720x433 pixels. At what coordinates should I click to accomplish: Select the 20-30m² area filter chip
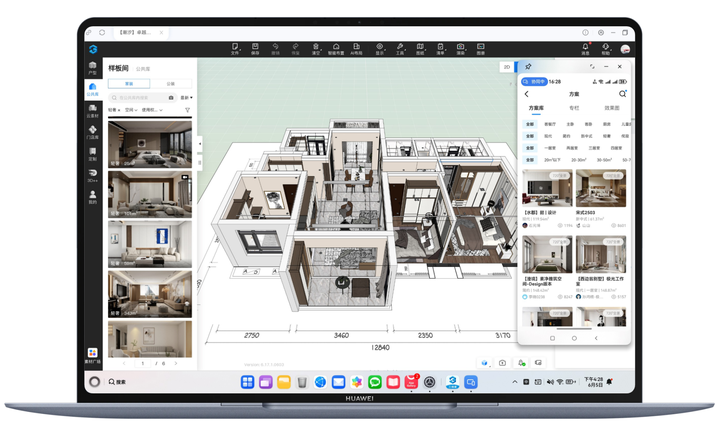click(579, 160)
